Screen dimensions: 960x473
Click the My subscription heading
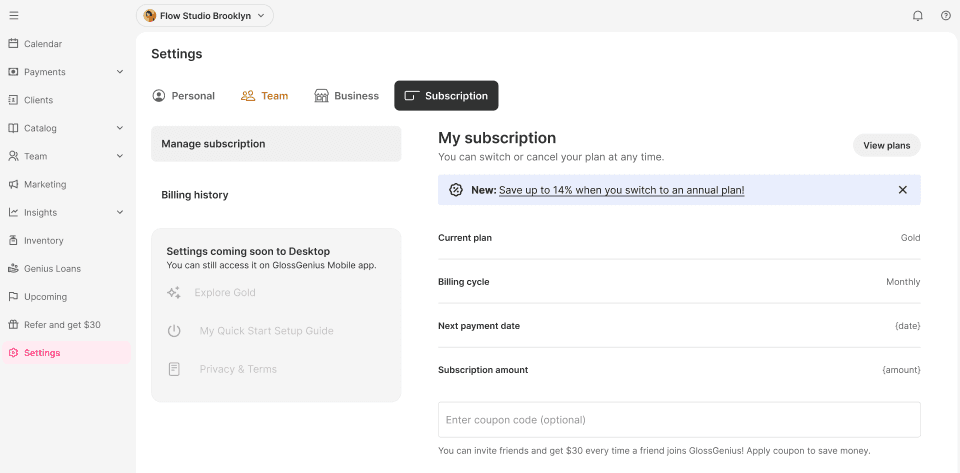[x=497, y=138]
